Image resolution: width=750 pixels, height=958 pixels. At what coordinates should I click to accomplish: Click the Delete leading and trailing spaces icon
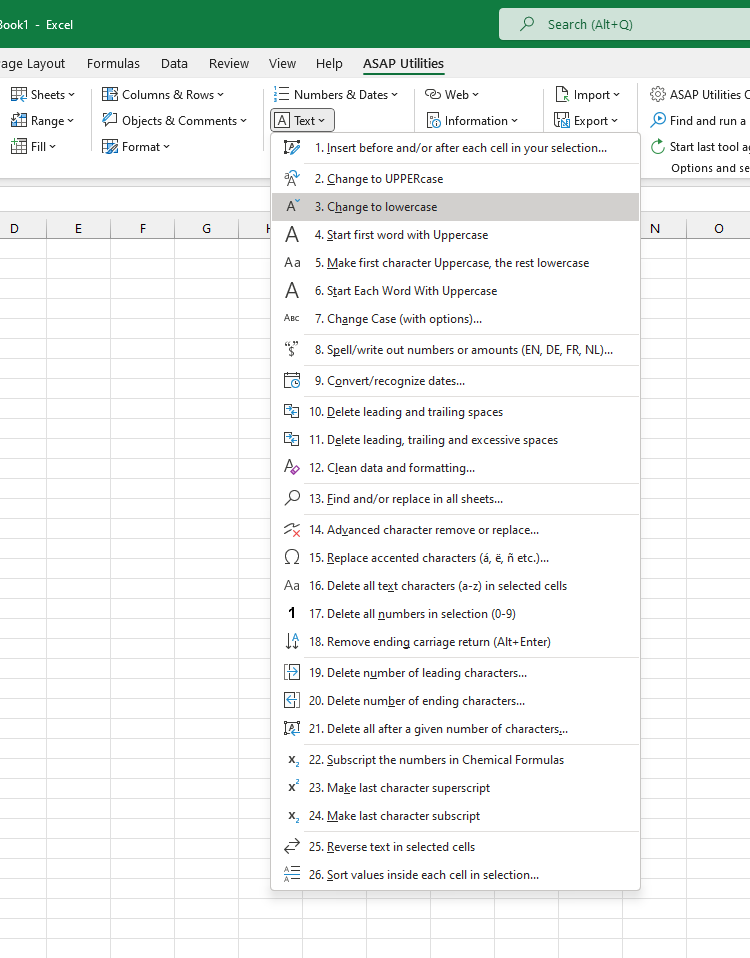292,412
